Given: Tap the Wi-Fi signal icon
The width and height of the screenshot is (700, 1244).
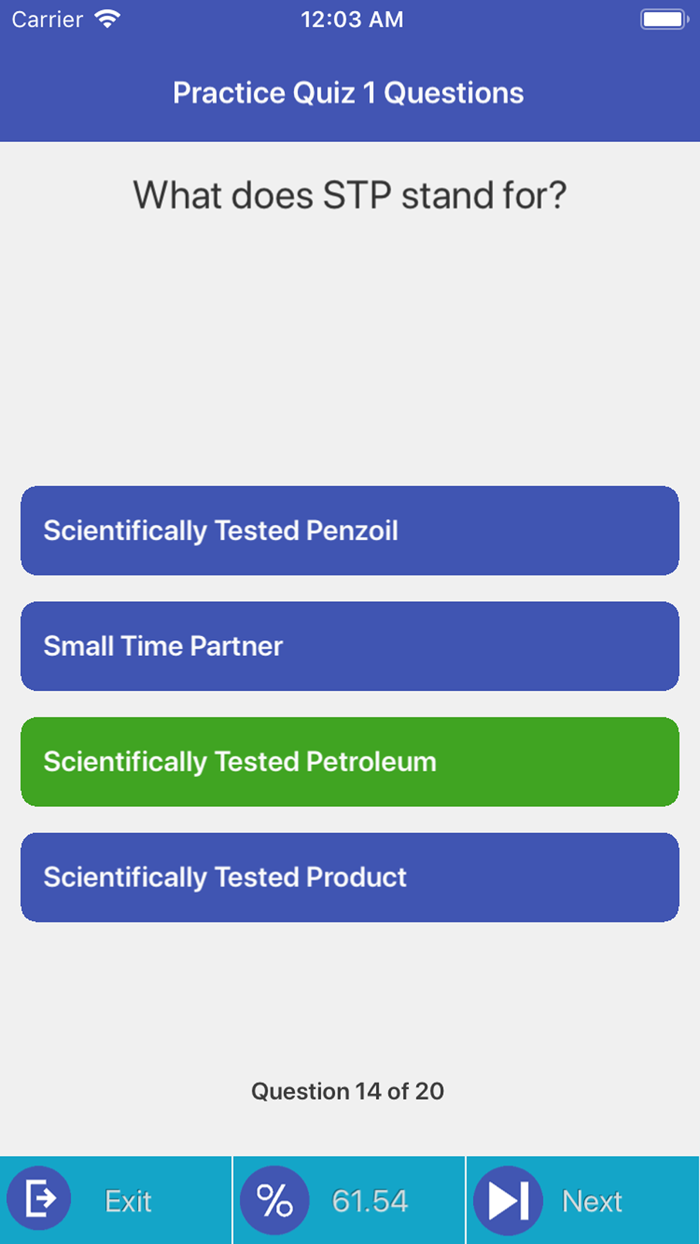Looking at the screenshot, I should click(106, 18).
